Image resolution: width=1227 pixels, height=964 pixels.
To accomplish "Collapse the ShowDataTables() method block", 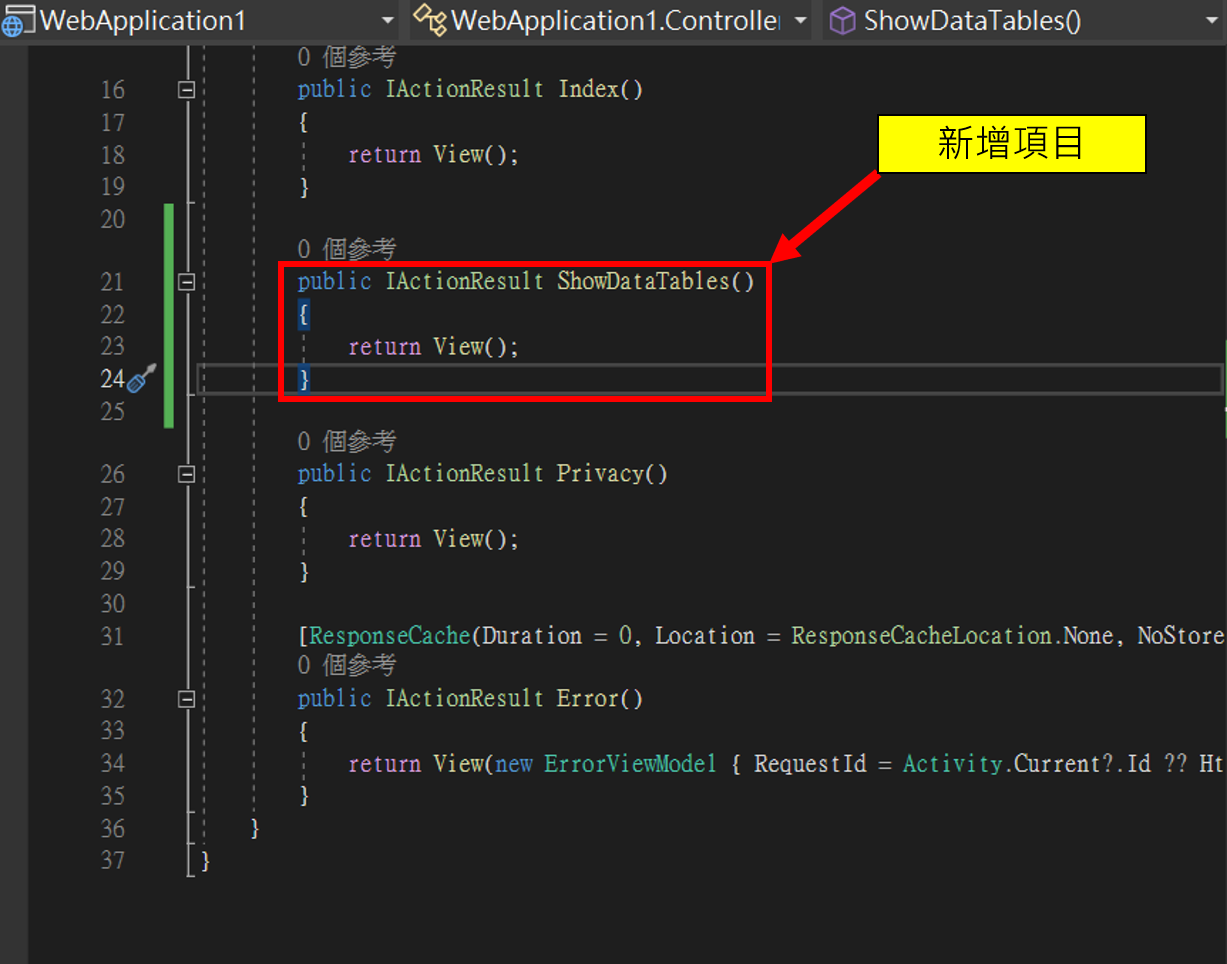I will point(186,282).
